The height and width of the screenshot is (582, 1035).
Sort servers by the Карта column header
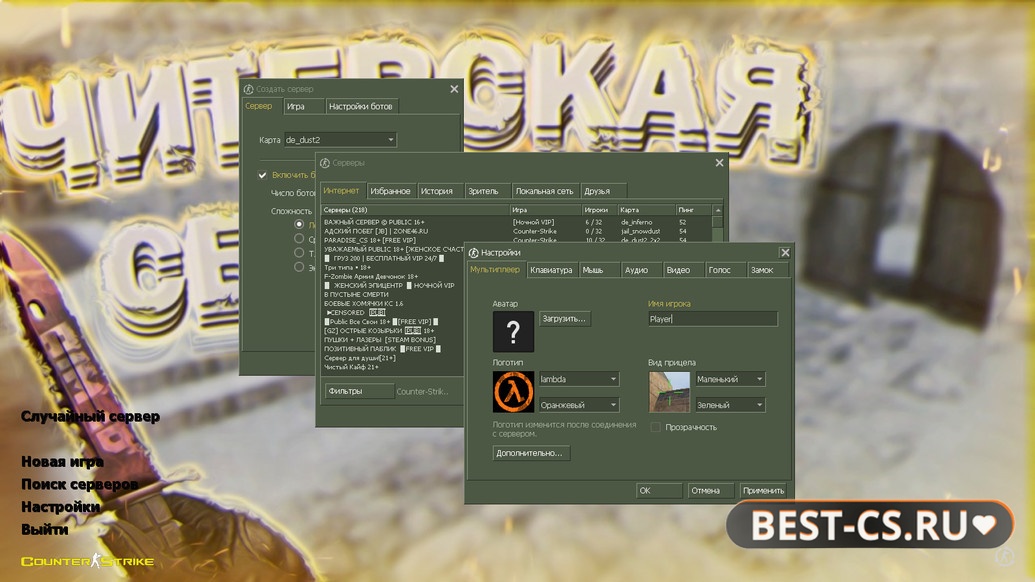tap(646, 210)
